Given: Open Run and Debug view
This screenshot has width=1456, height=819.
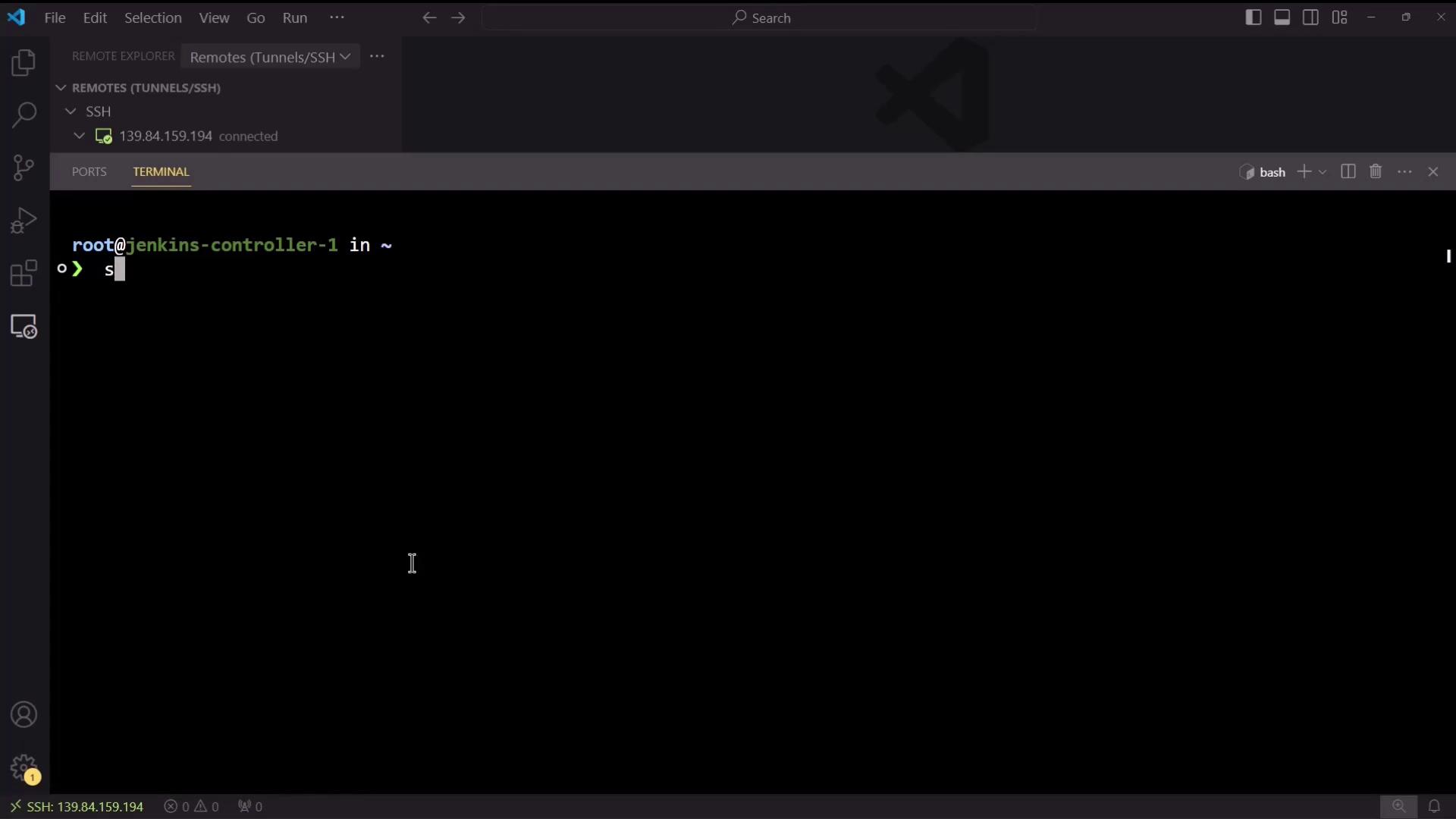Looking at the screenshot, I should click(24, 221).
